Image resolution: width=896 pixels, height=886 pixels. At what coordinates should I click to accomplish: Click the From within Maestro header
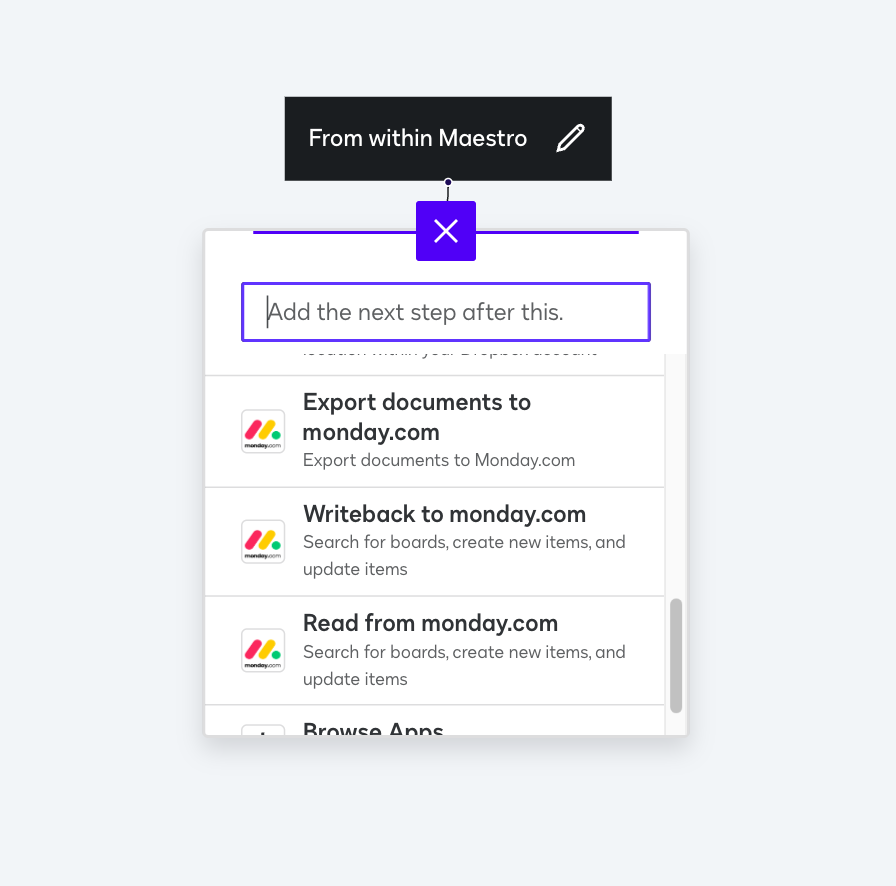(x=418, y=137)
